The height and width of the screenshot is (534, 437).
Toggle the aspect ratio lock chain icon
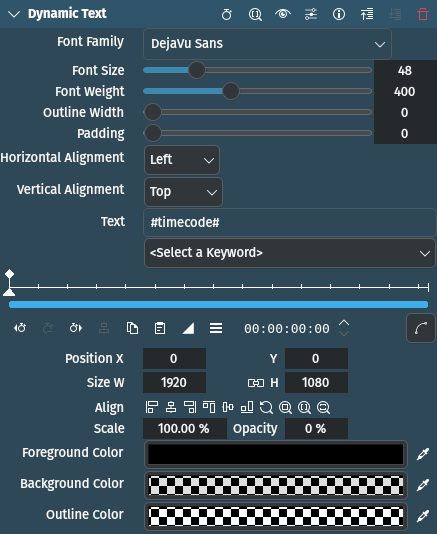tap(256, 383)
